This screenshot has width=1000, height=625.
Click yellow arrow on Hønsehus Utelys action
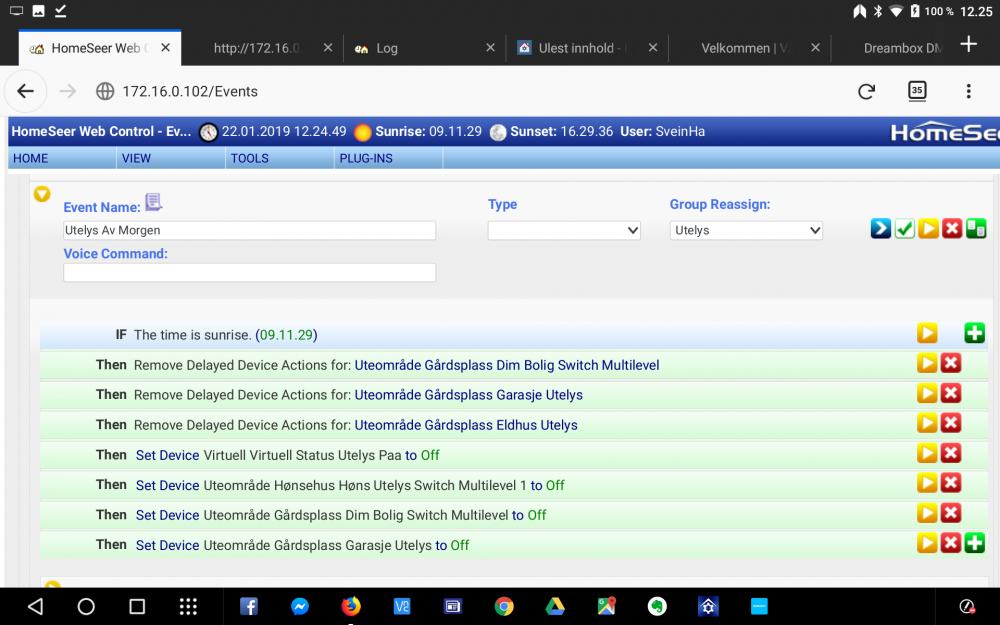point(927,484)
